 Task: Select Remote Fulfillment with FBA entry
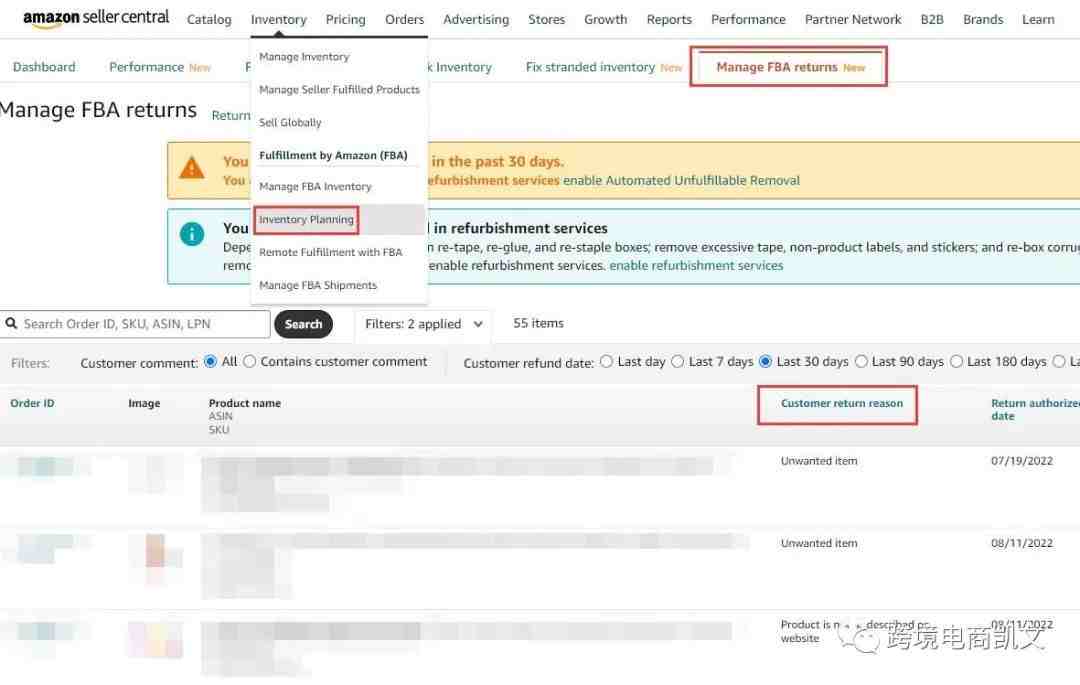pyautogui.click(x=331, y=253)
